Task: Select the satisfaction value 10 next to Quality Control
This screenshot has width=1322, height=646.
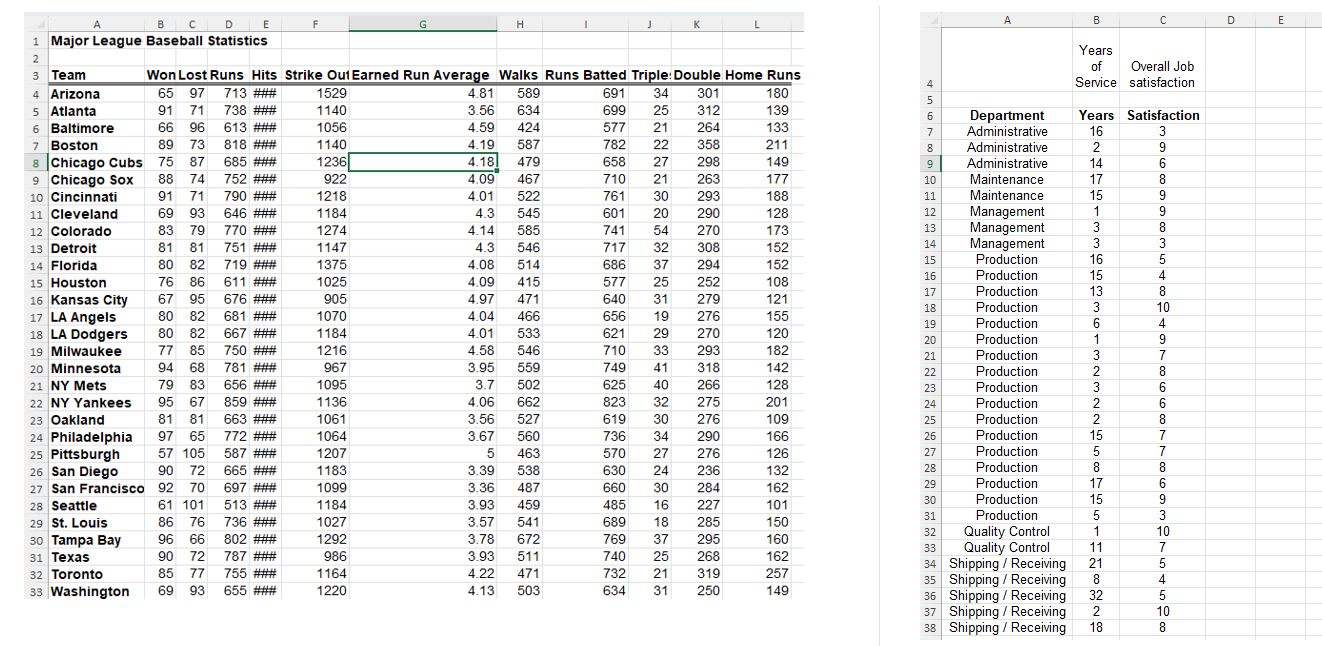Action: [1162, 531]
